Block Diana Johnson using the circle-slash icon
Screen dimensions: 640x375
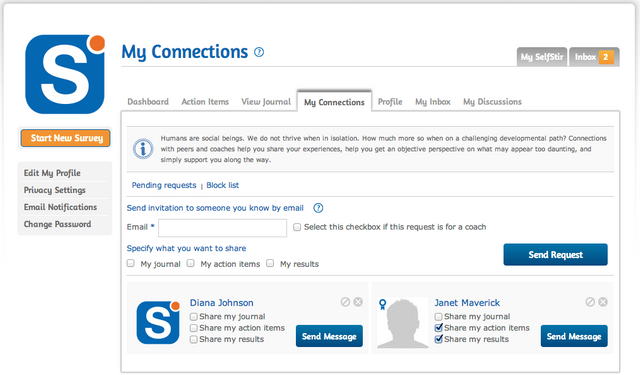pyautogui.click(x=345, y=302)
